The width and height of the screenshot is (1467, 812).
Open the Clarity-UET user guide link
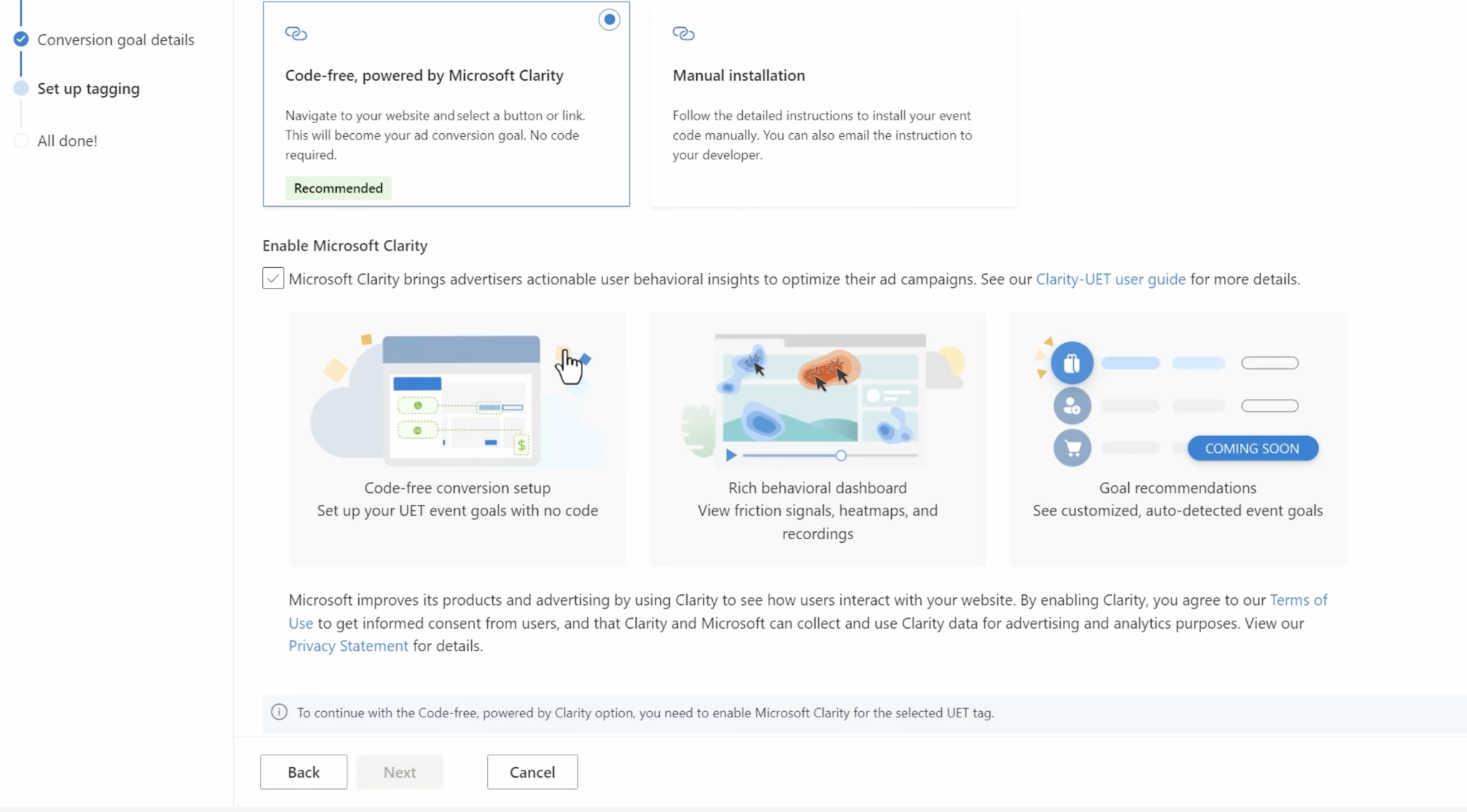tap(1110, 279)
